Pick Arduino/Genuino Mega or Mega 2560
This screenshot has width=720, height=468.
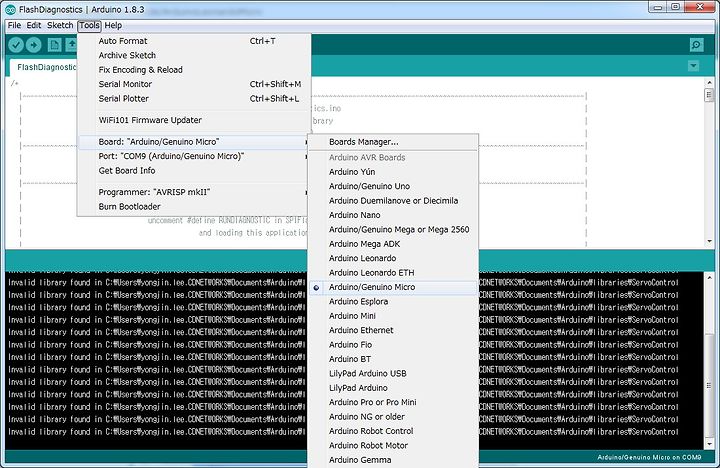[x=393, y=229]
